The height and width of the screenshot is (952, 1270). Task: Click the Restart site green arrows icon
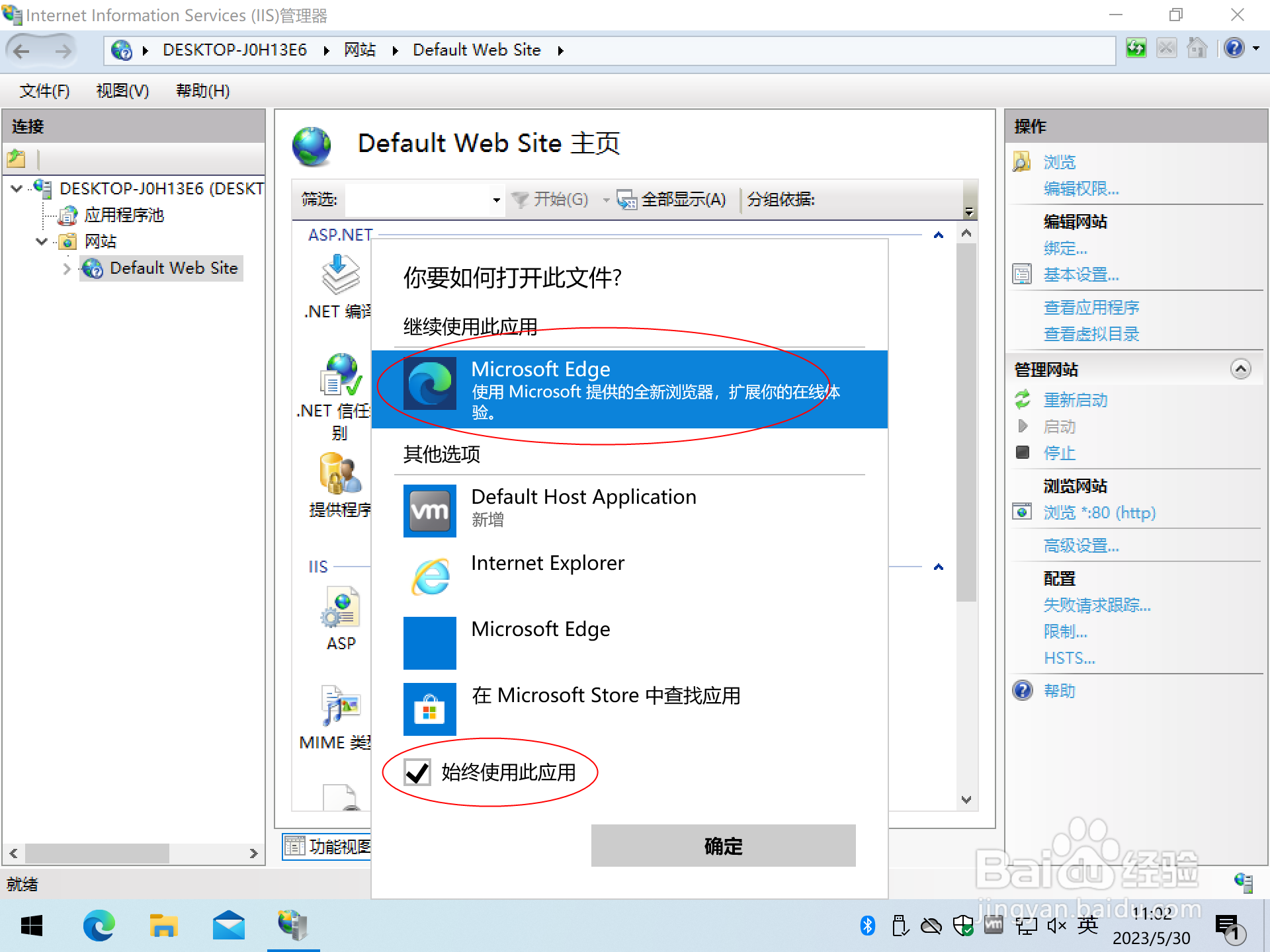1023,399
